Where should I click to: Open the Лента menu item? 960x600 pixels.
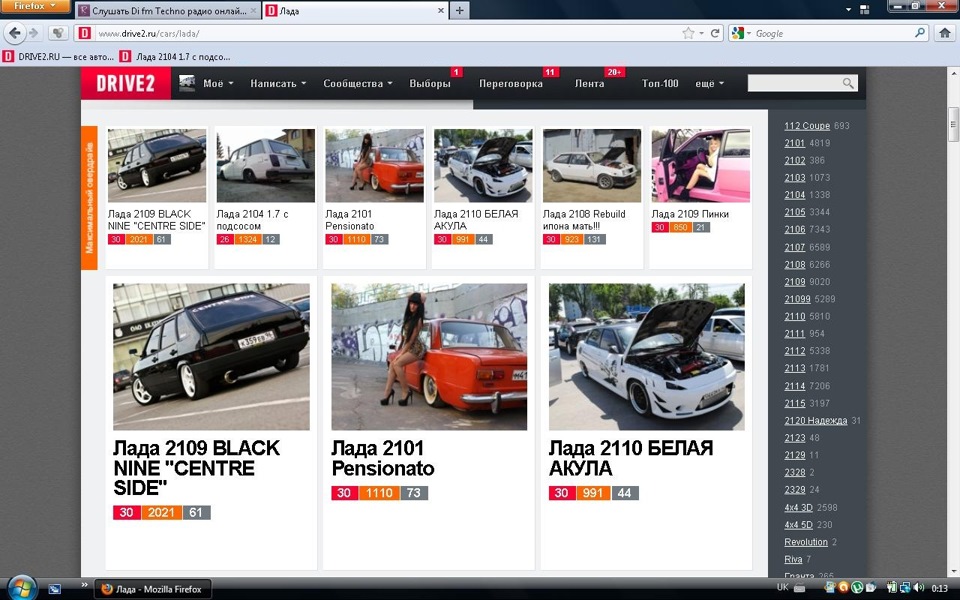(589, 83)
